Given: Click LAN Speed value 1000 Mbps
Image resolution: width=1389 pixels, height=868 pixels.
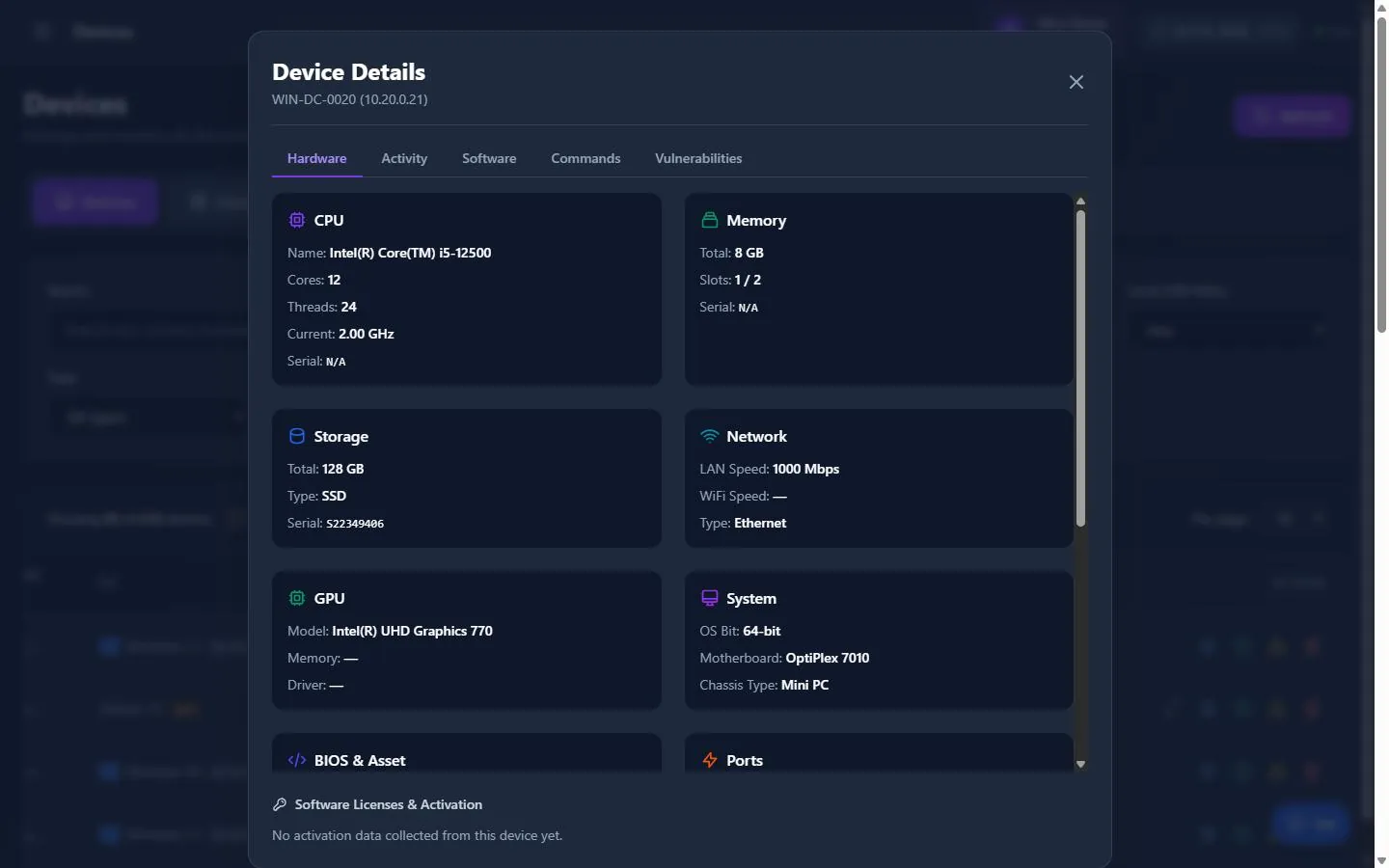Looking at the screenshot, I should coord(805,469).
